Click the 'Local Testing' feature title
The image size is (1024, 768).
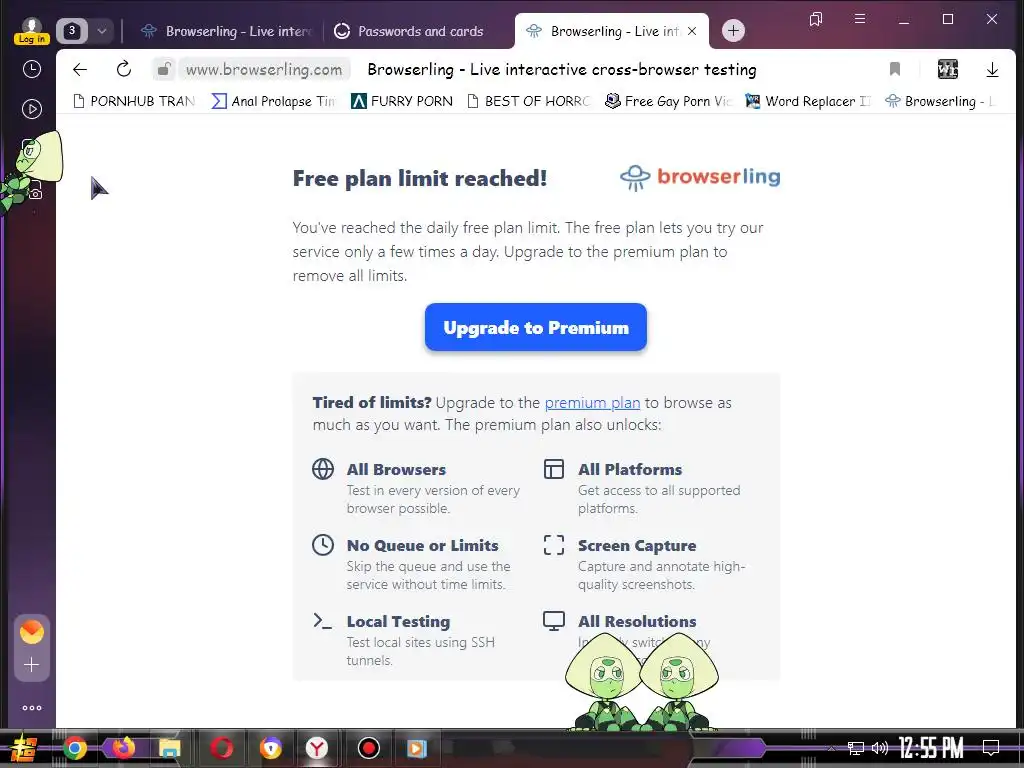398,621
